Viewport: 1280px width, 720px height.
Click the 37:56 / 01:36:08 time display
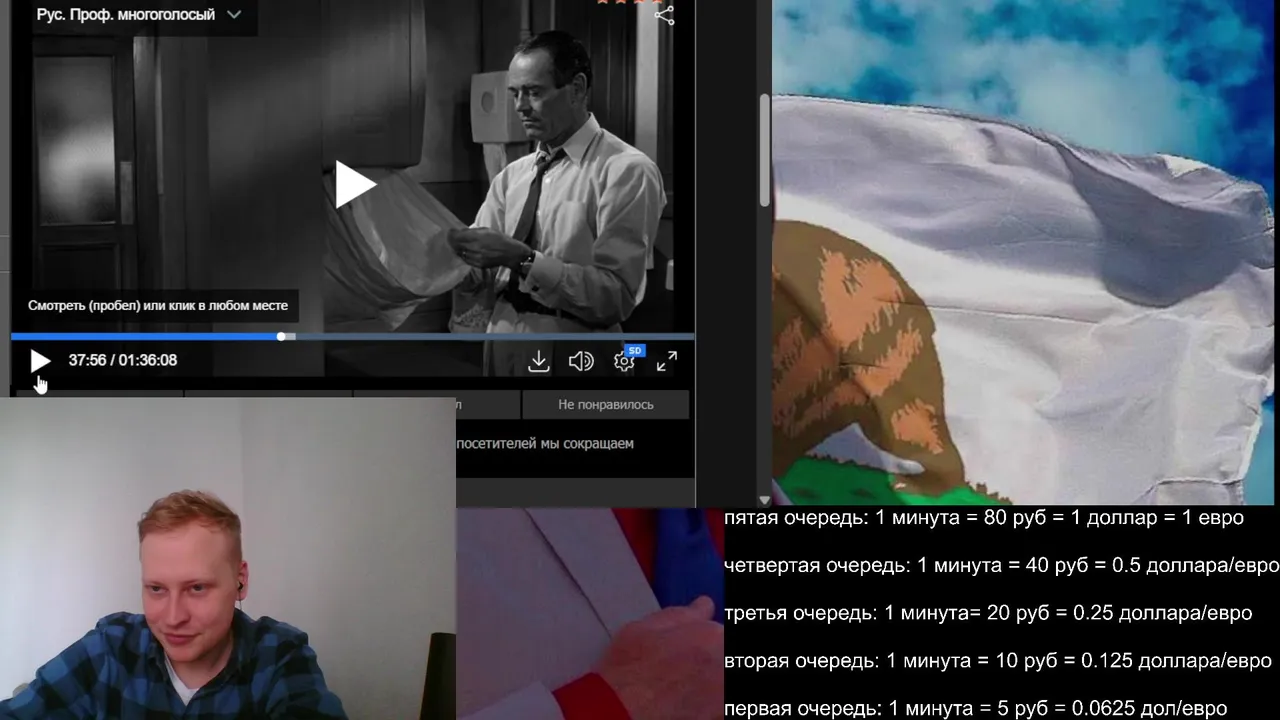123,360
